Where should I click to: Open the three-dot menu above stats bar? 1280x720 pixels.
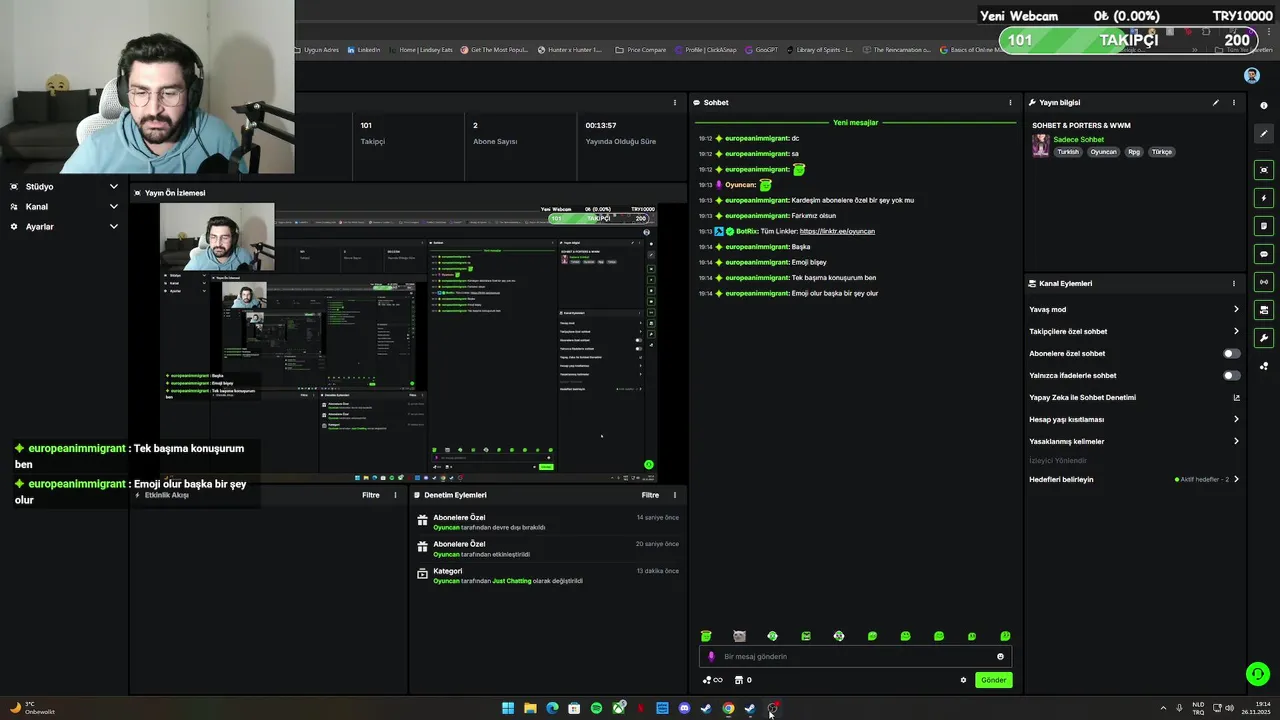click(x=674, y=102)
